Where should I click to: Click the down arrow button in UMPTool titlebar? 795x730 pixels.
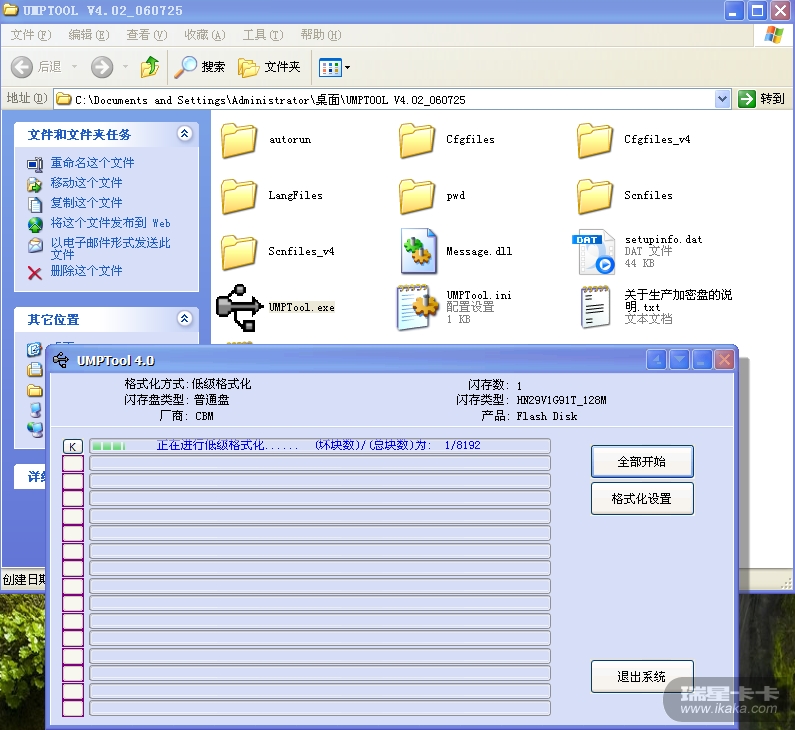[x=679, y=360]
